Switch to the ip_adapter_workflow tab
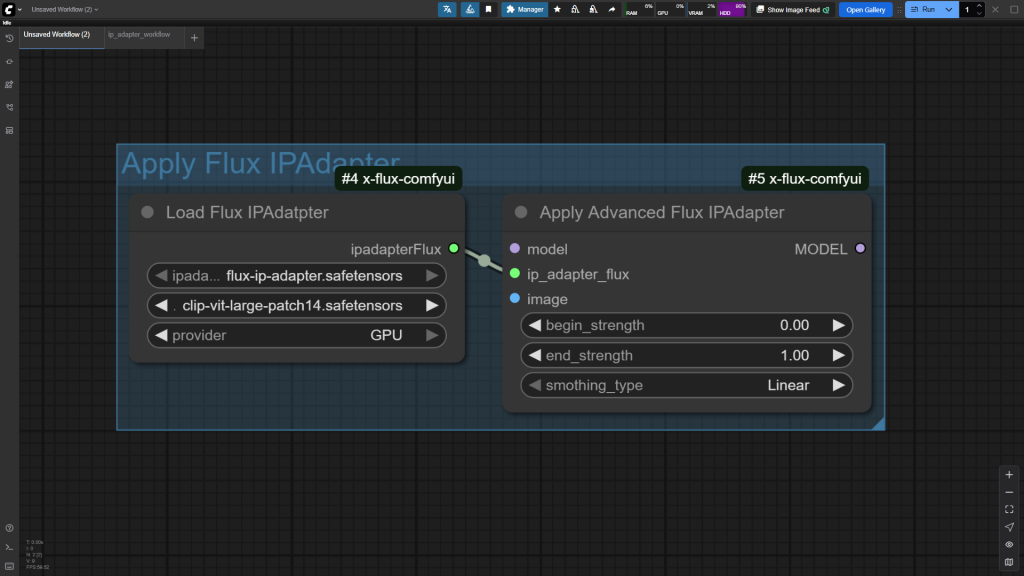 (x=139, y=35)
